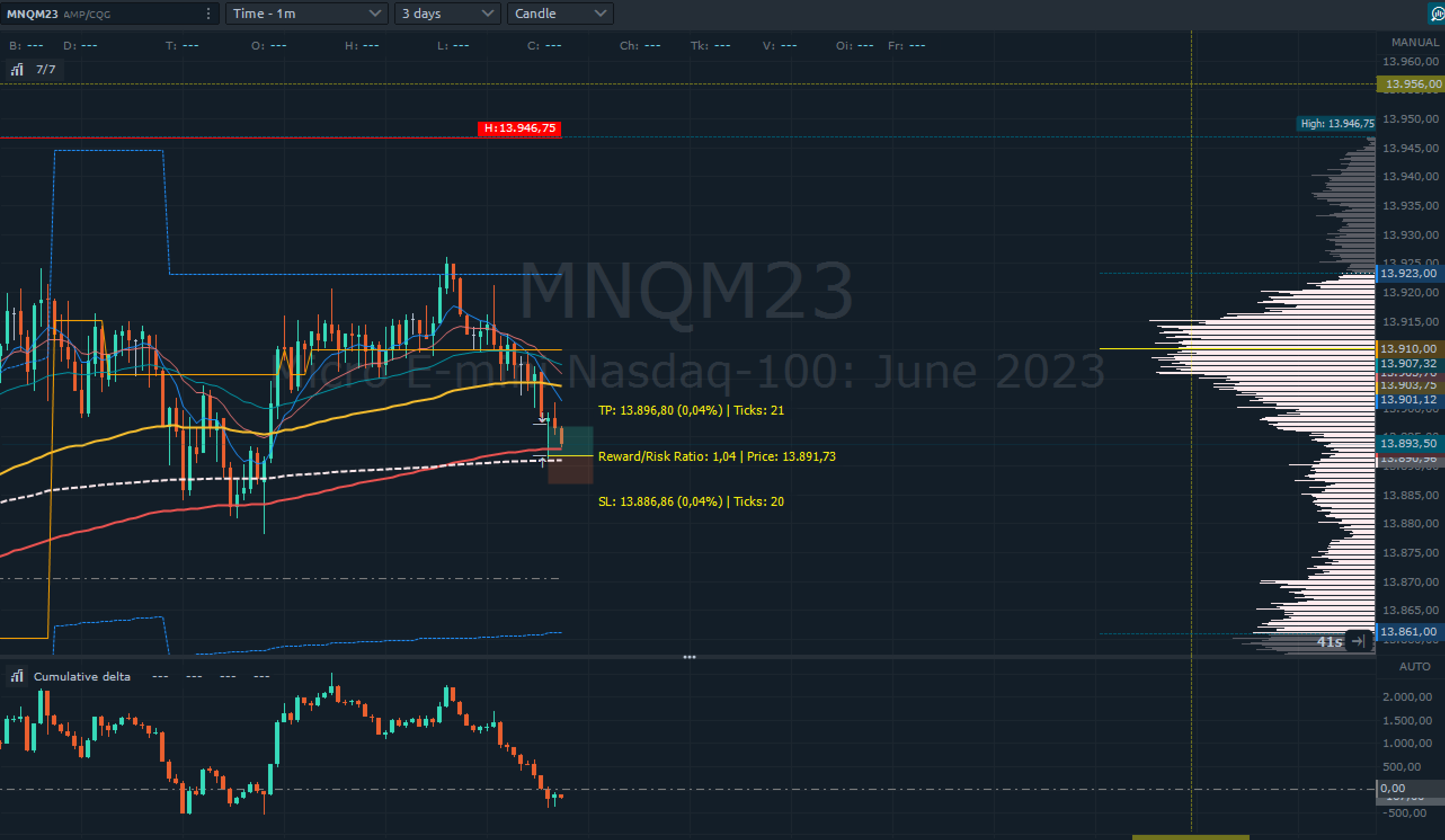1445x840 pixels.
Task: Open the volume analysis icon at top right
Action: click(x=1438, y=14)
